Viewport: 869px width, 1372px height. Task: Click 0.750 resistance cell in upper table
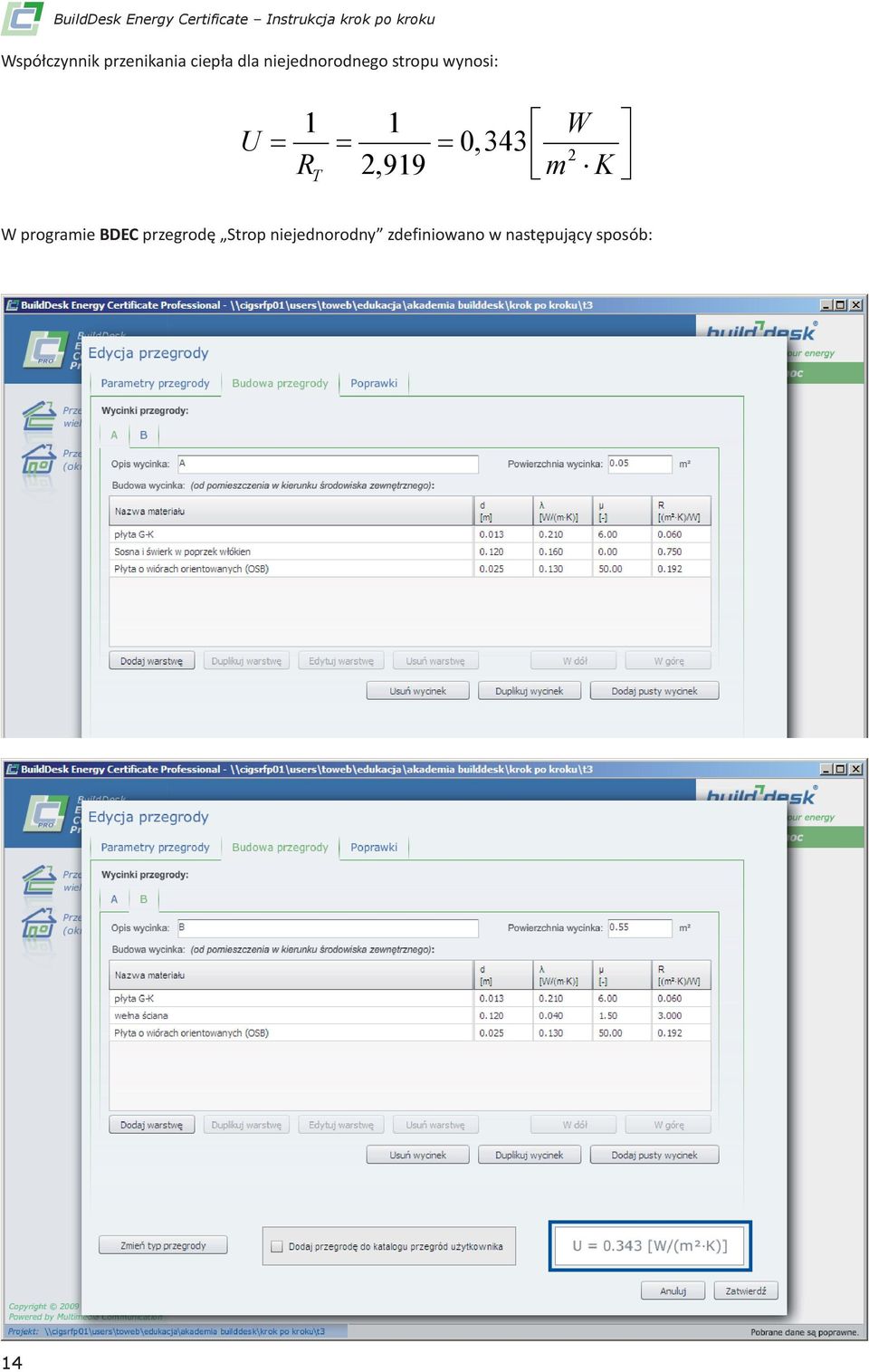pos(681,552)
